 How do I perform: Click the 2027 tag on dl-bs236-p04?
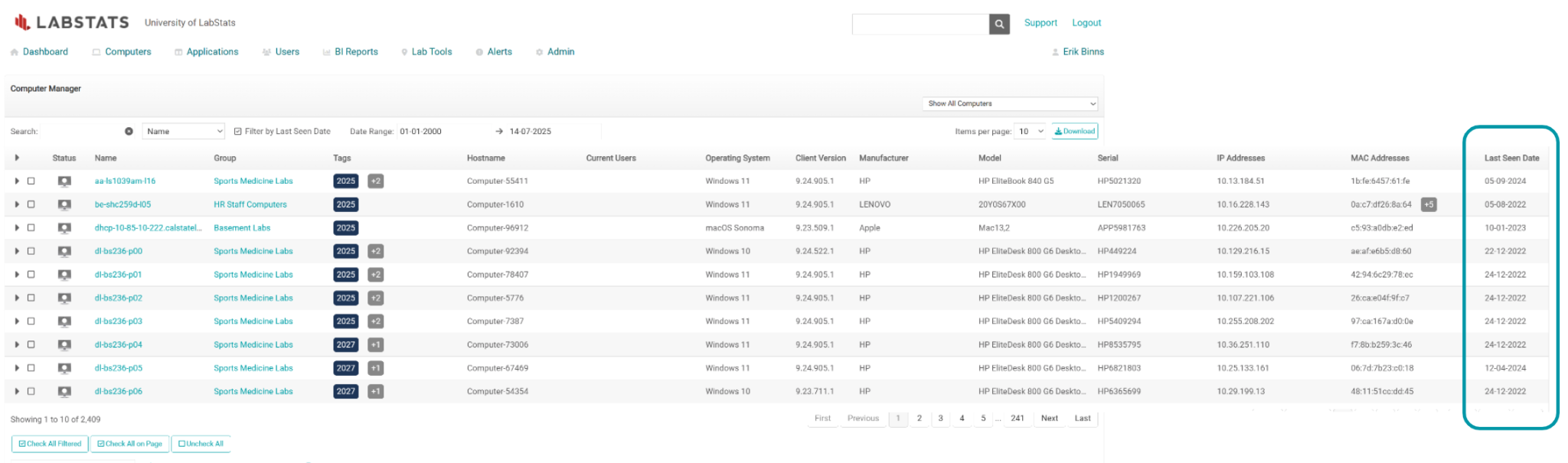345,345
